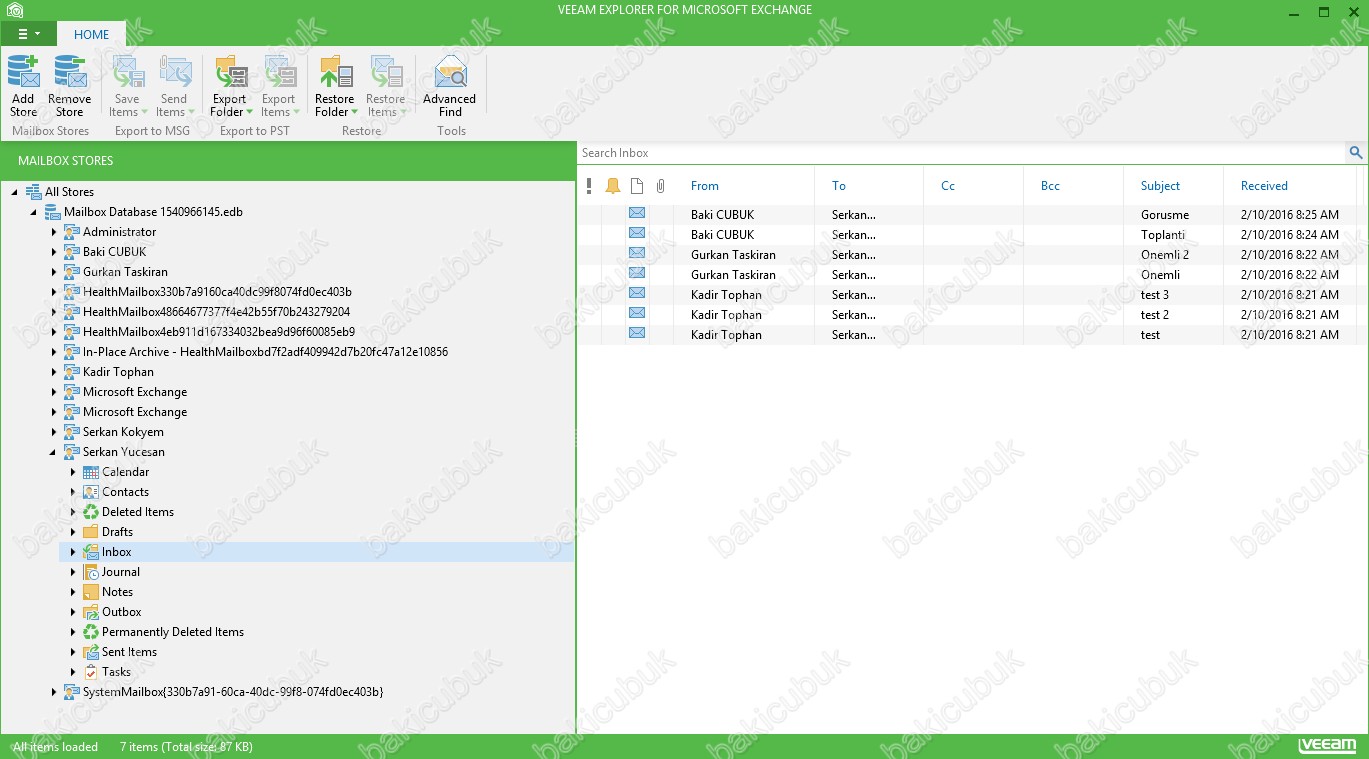Sort messages by the From column
Image resolution: width=1369 pixels, height=759 pixels.
tap(705, 186)
